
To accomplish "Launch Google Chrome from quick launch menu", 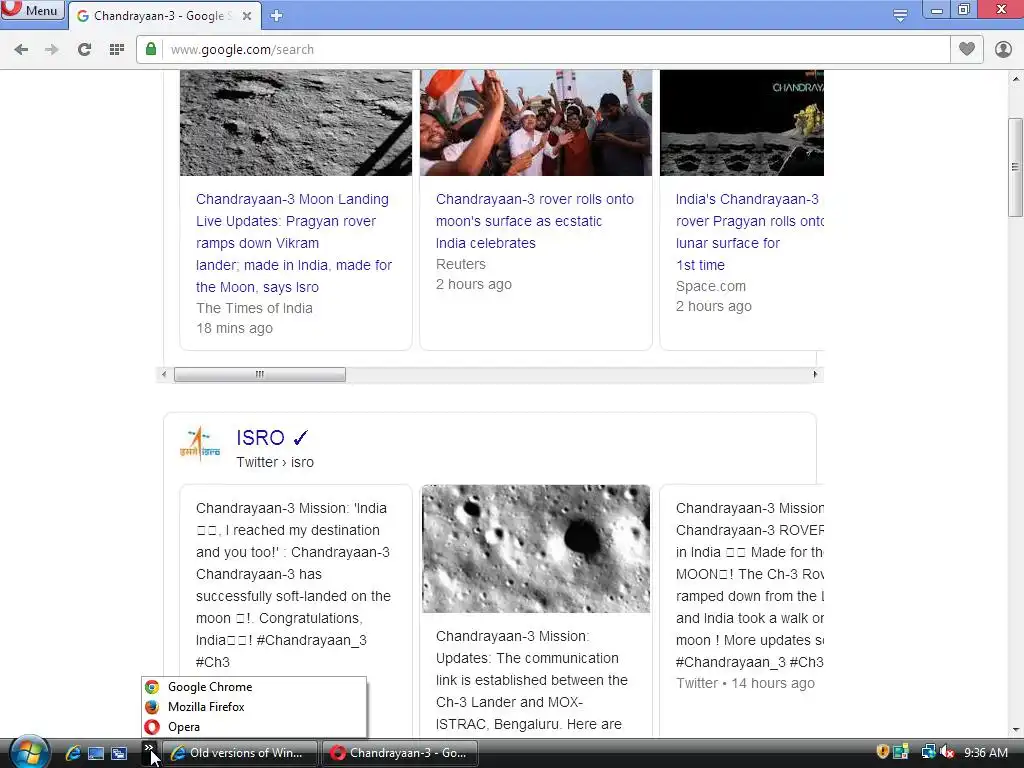I will pyautogui.click(x=254, y=686).
